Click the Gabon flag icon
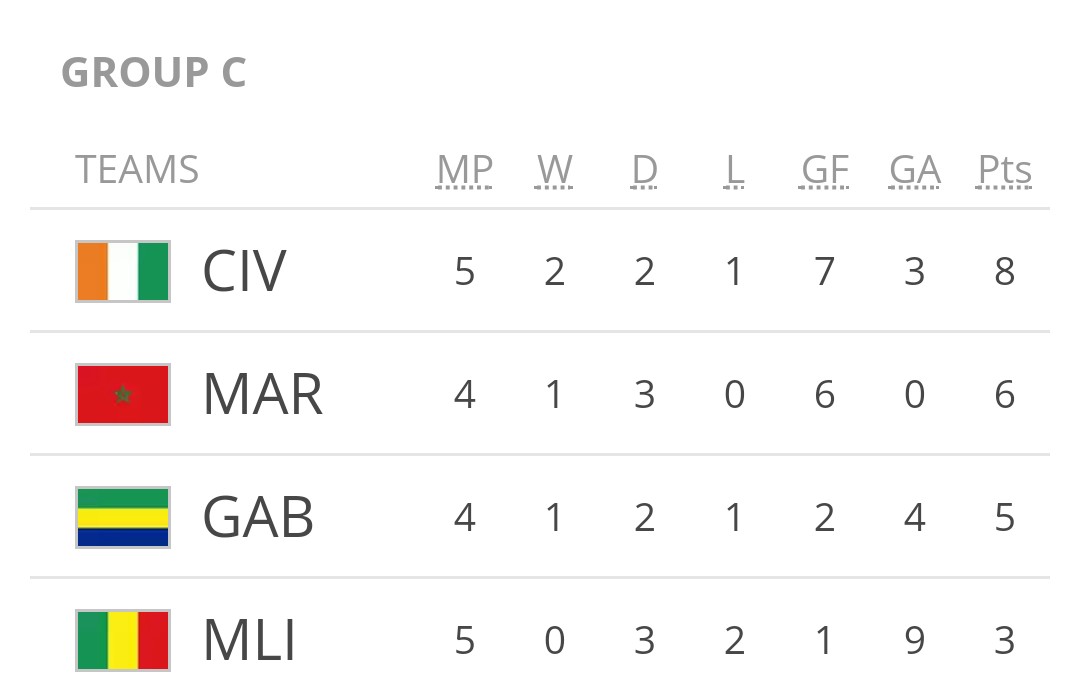 [123, 517]
